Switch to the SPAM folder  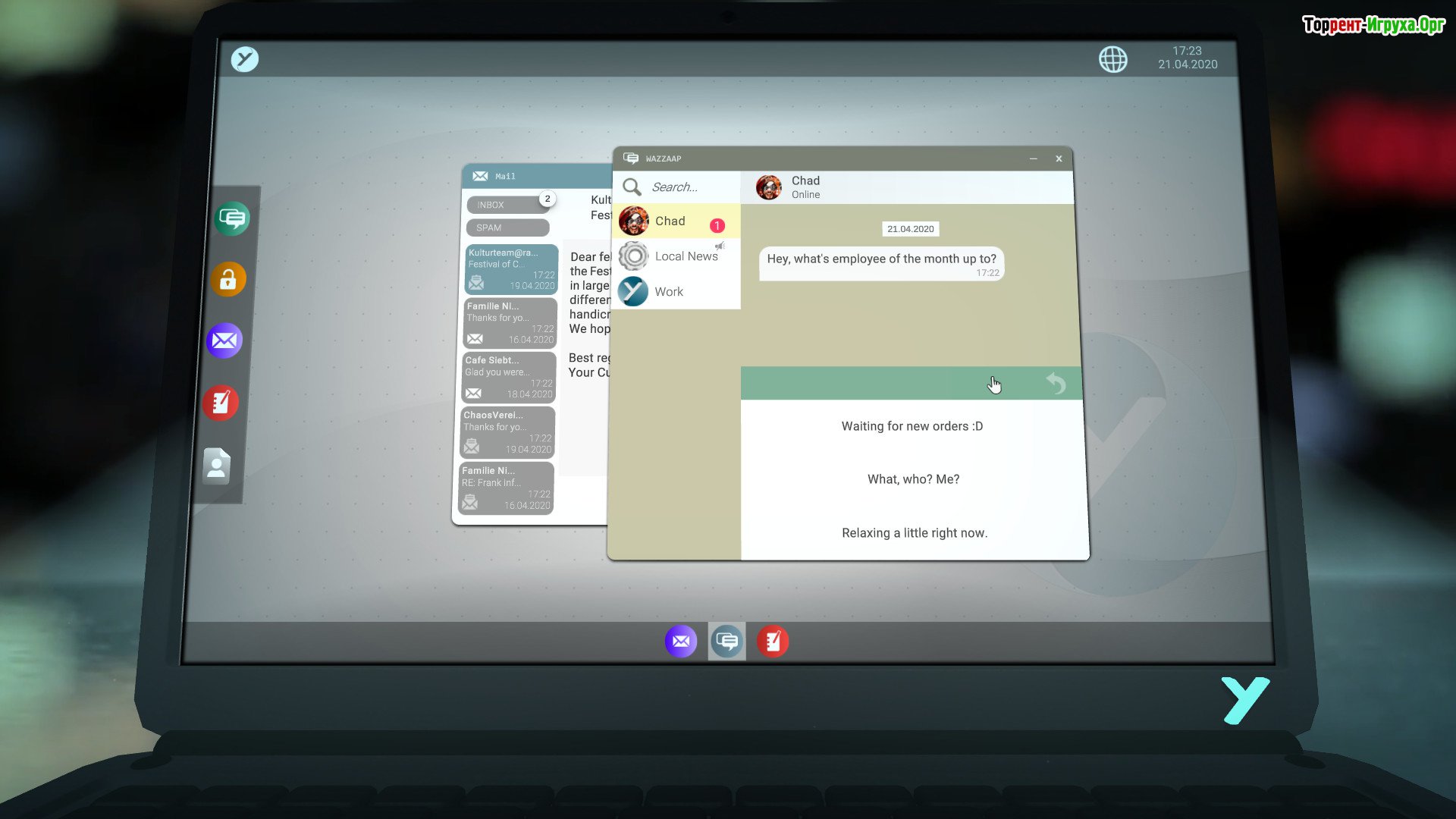point(507,227)
